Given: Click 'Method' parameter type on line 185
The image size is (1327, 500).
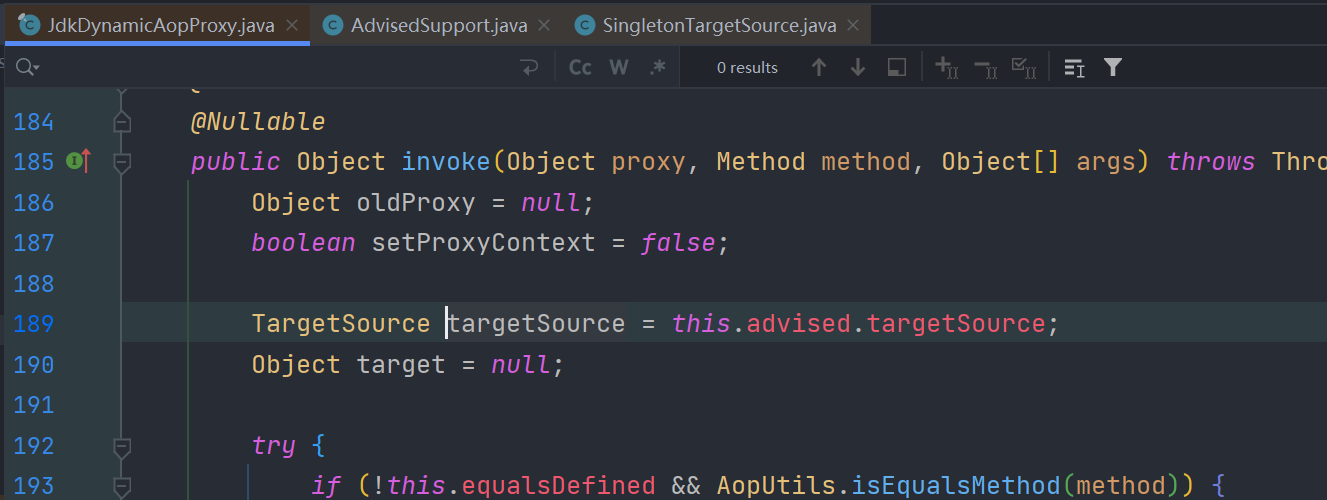Looking at the screenshot, I should coord(761,162).
